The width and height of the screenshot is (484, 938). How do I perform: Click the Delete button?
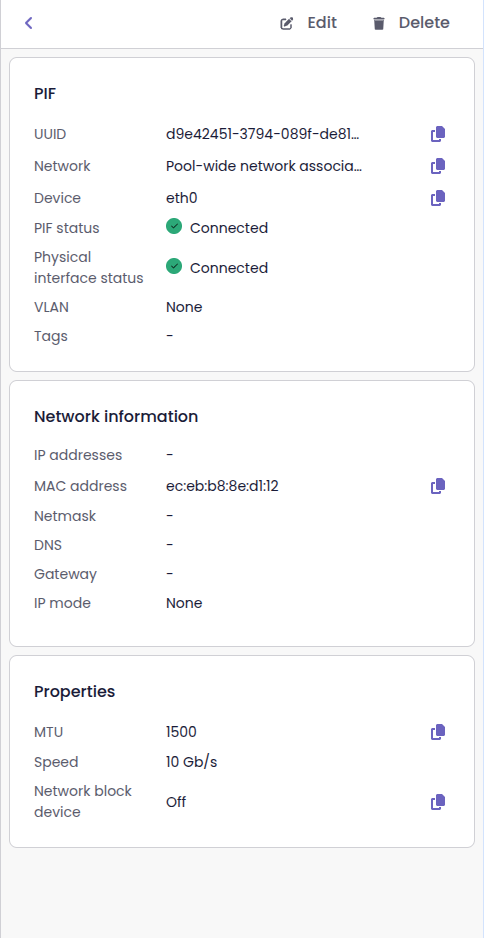[x=411, y=23]
